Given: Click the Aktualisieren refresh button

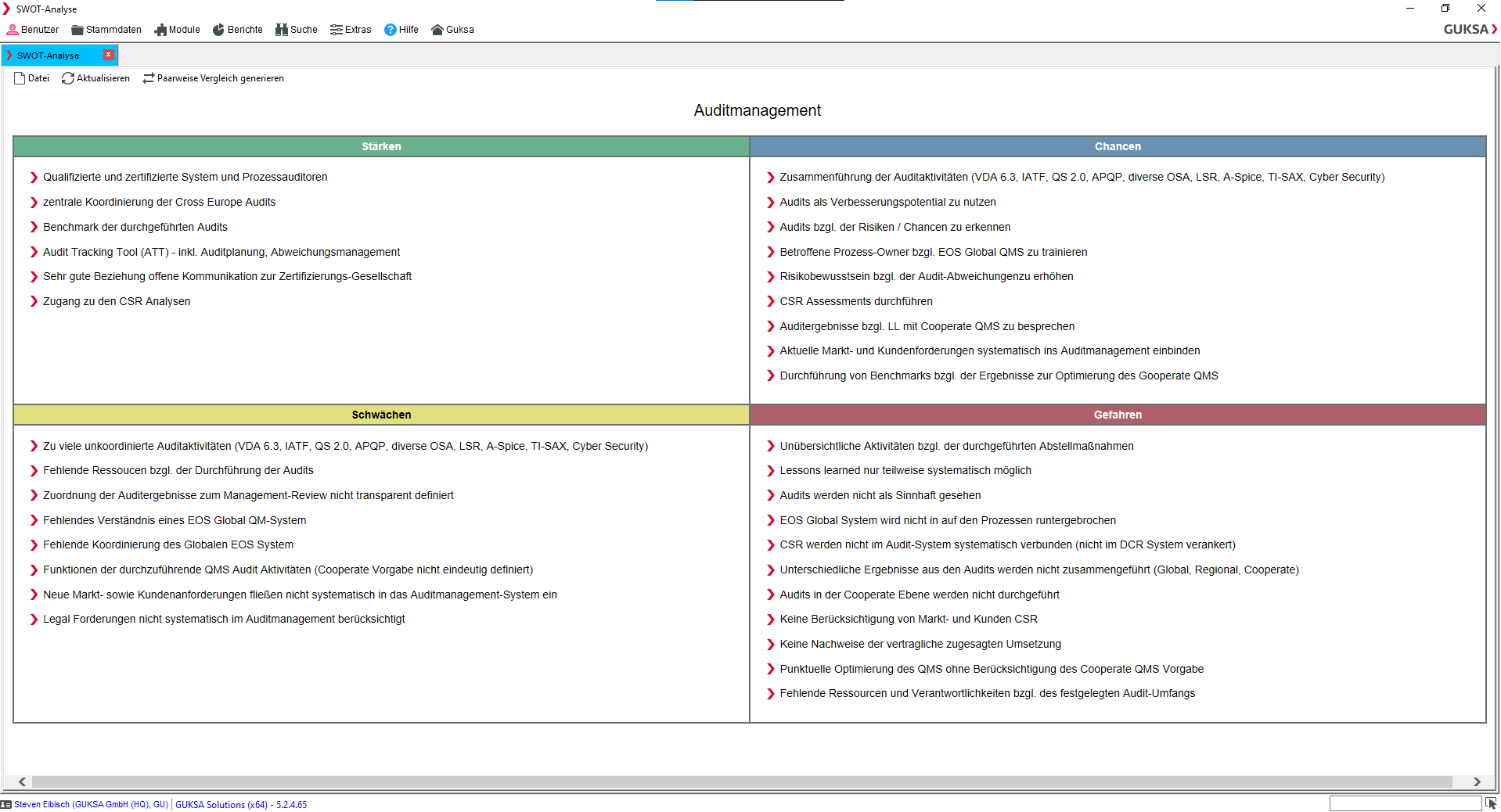Looking at the screenshot, I should pos(96,78).
